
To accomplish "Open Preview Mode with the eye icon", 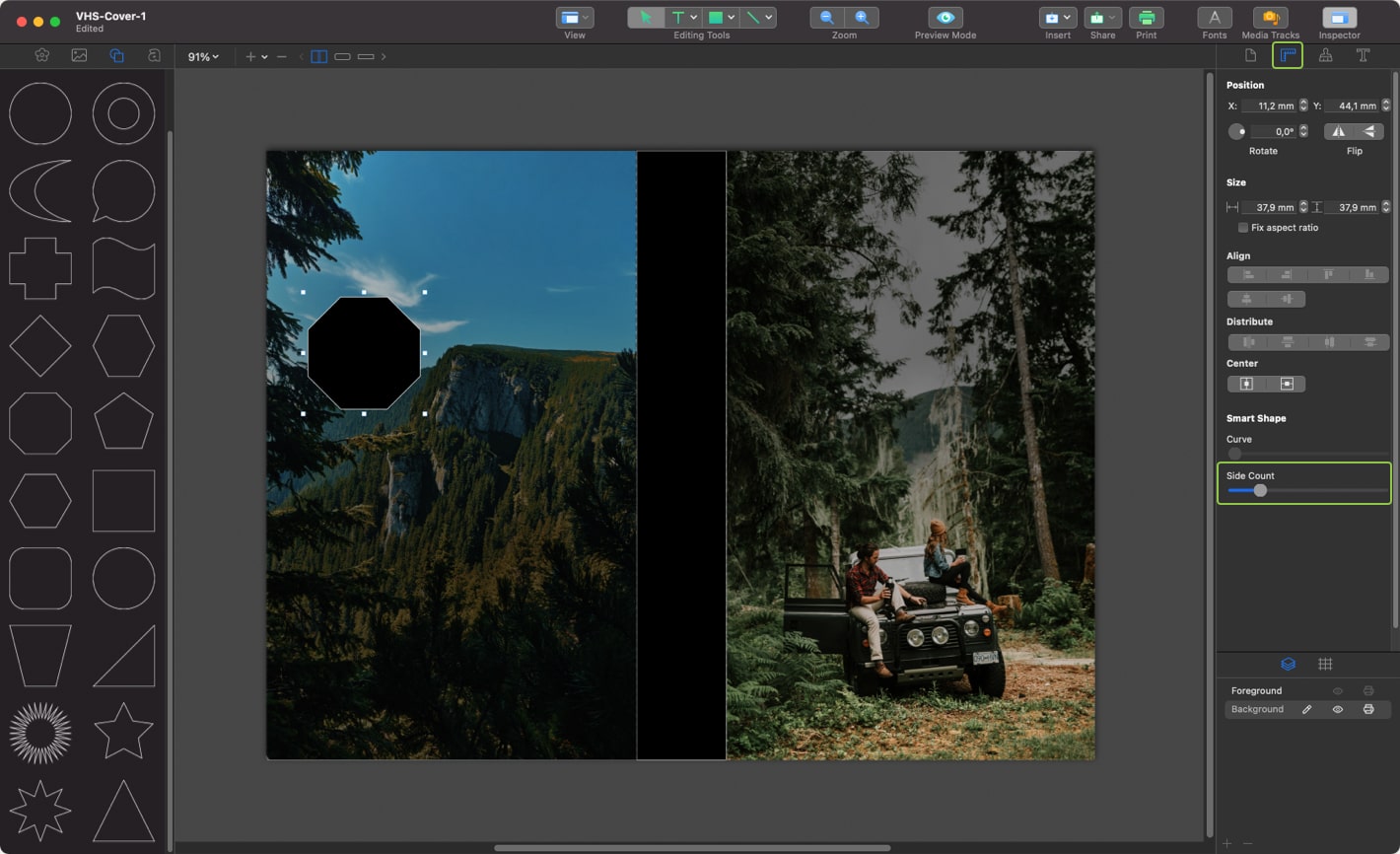I will pyautogui.click(x=945, y=18).
